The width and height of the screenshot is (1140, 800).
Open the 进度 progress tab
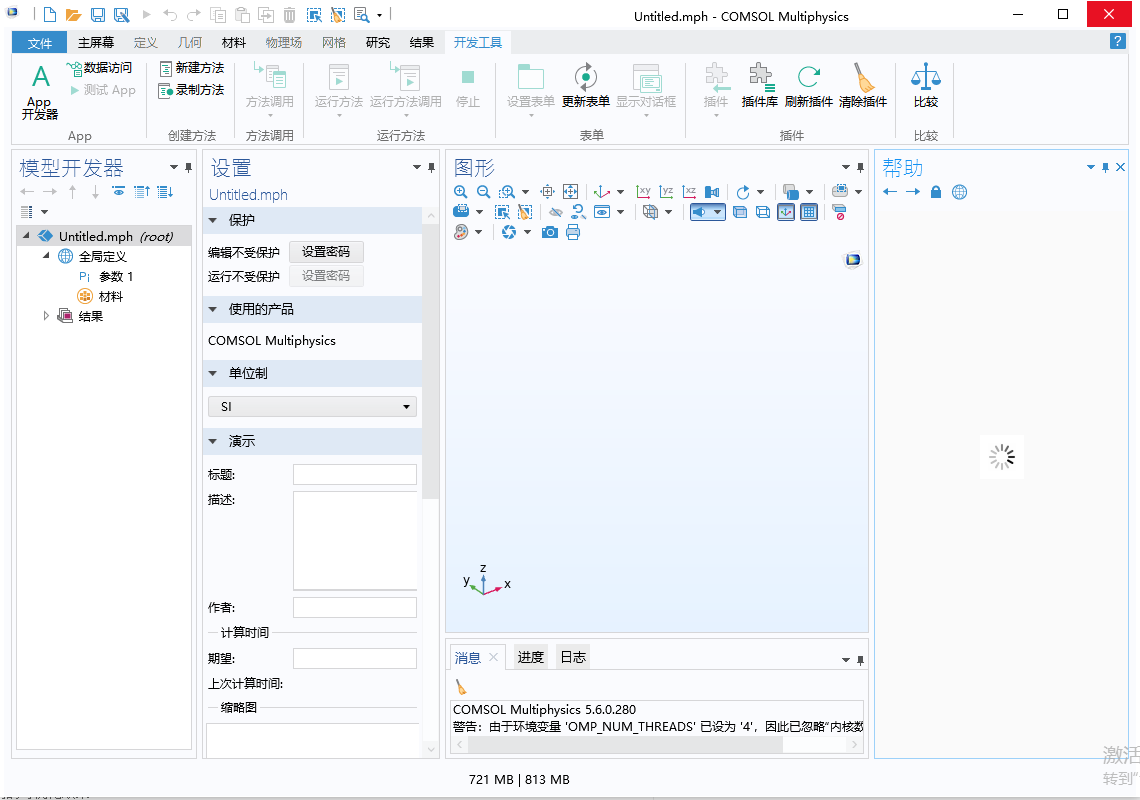tap(530, 657)
